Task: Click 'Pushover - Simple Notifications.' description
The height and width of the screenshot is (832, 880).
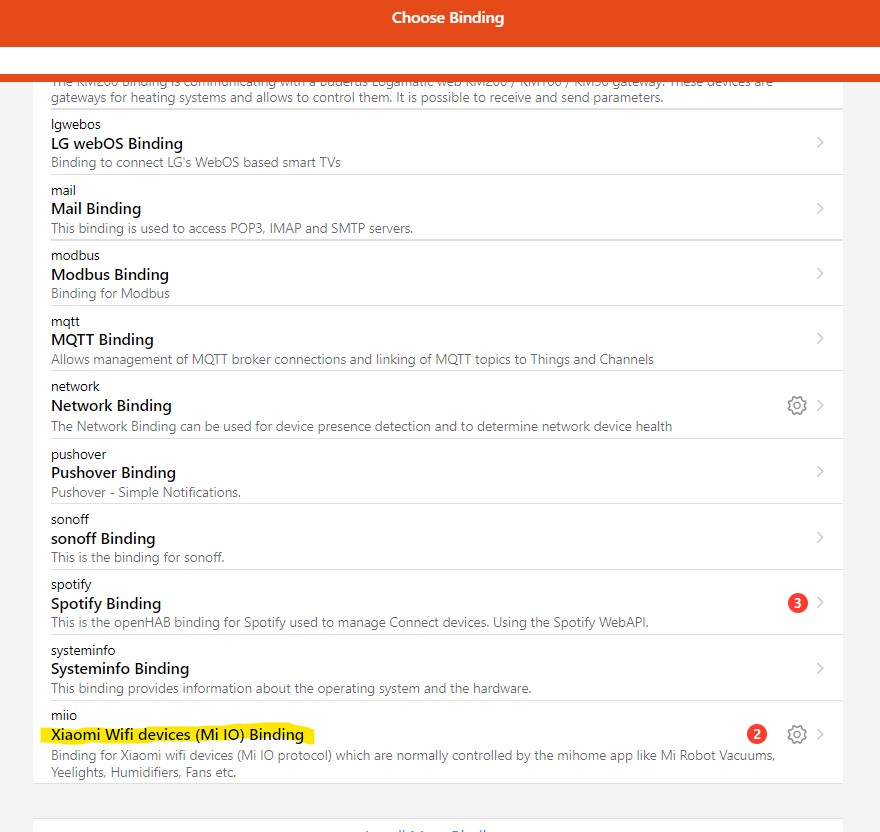Action: coord(146,492)
